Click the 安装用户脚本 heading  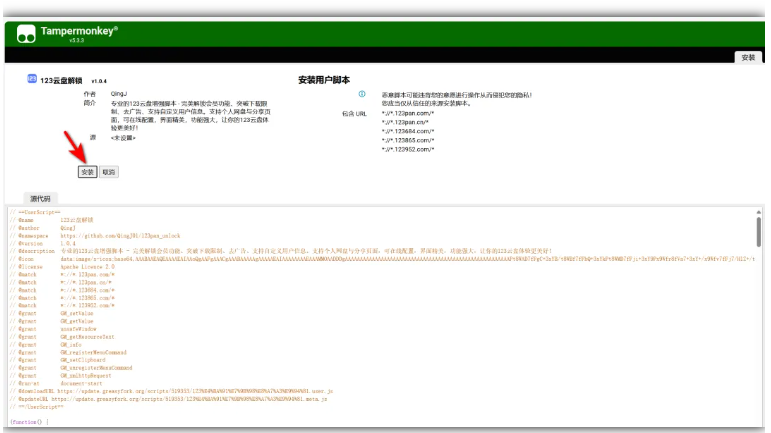click(x=324, y=80)
